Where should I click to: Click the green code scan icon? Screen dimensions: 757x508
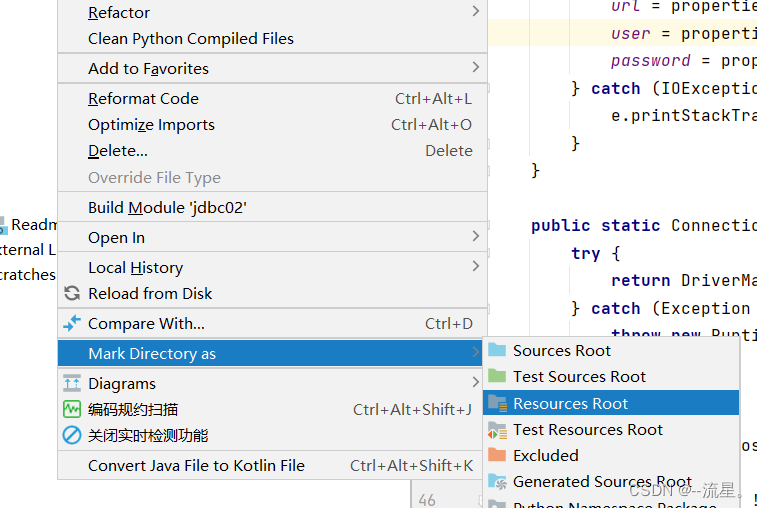coord(71,410)
